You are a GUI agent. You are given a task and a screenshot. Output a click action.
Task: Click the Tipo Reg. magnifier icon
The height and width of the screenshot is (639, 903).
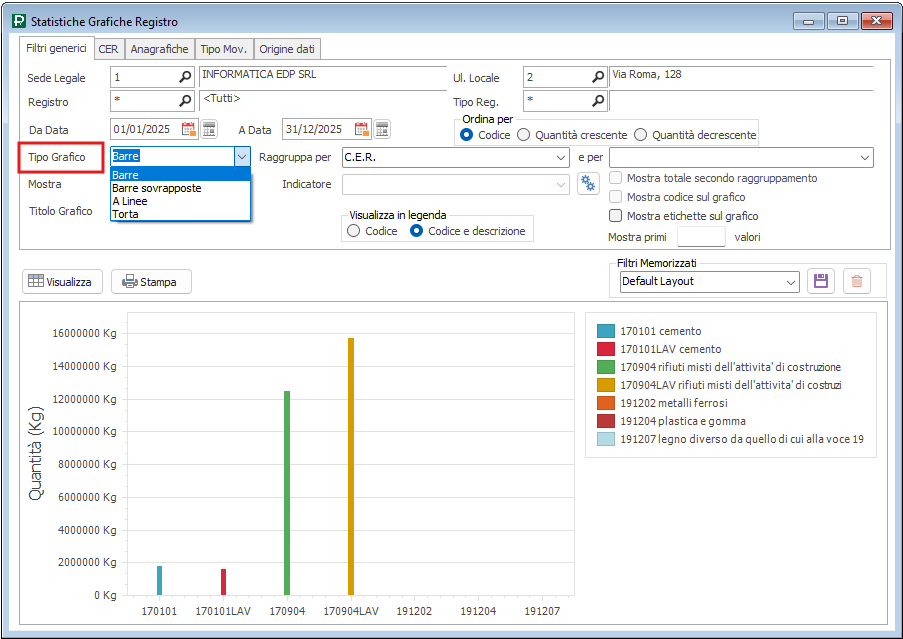[x=598, y=101]
